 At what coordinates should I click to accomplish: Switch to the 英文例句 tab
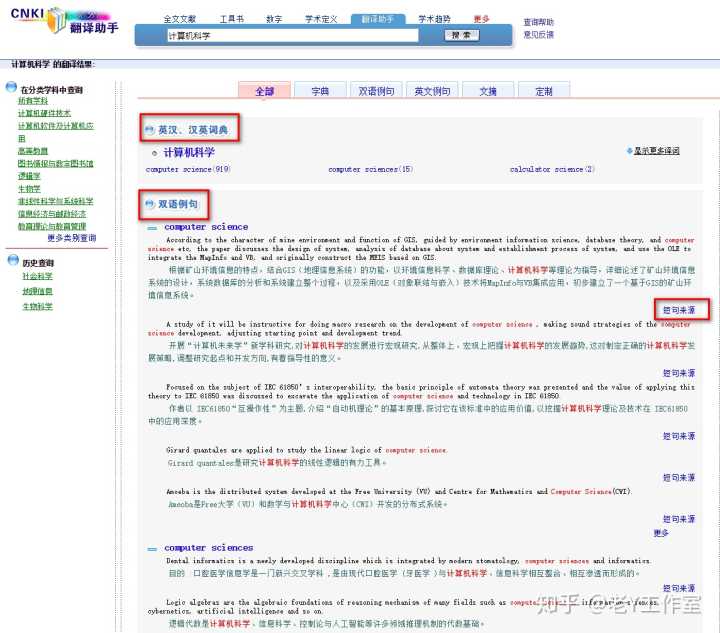coord(432,91)
